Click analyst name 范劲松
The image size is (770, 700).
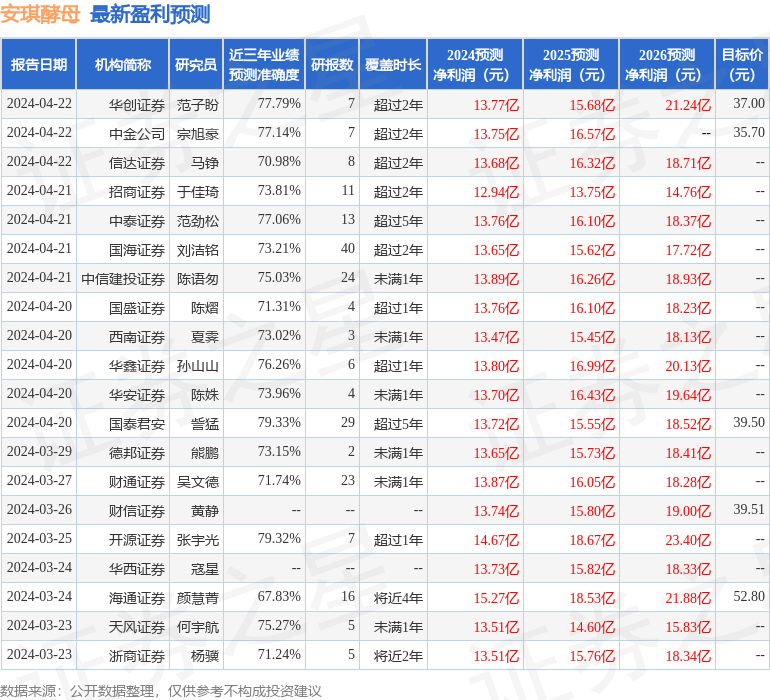pyautogui.click(x=197, y=221)
